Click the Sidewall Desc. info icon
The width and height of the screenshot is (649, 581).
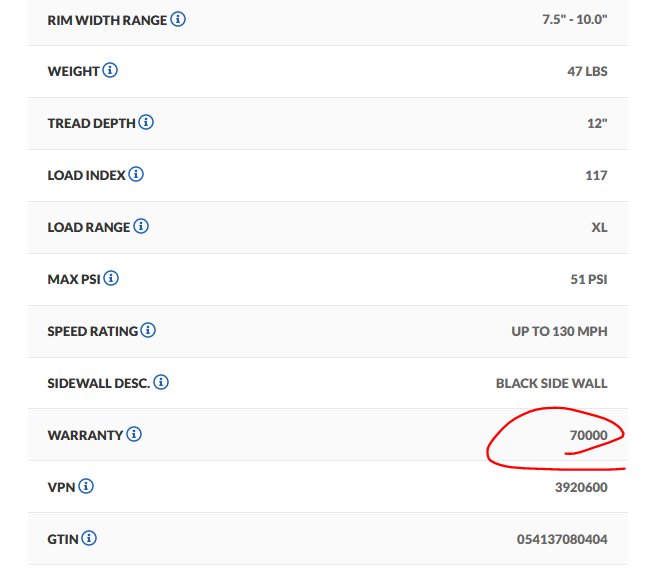click(161, 382)
